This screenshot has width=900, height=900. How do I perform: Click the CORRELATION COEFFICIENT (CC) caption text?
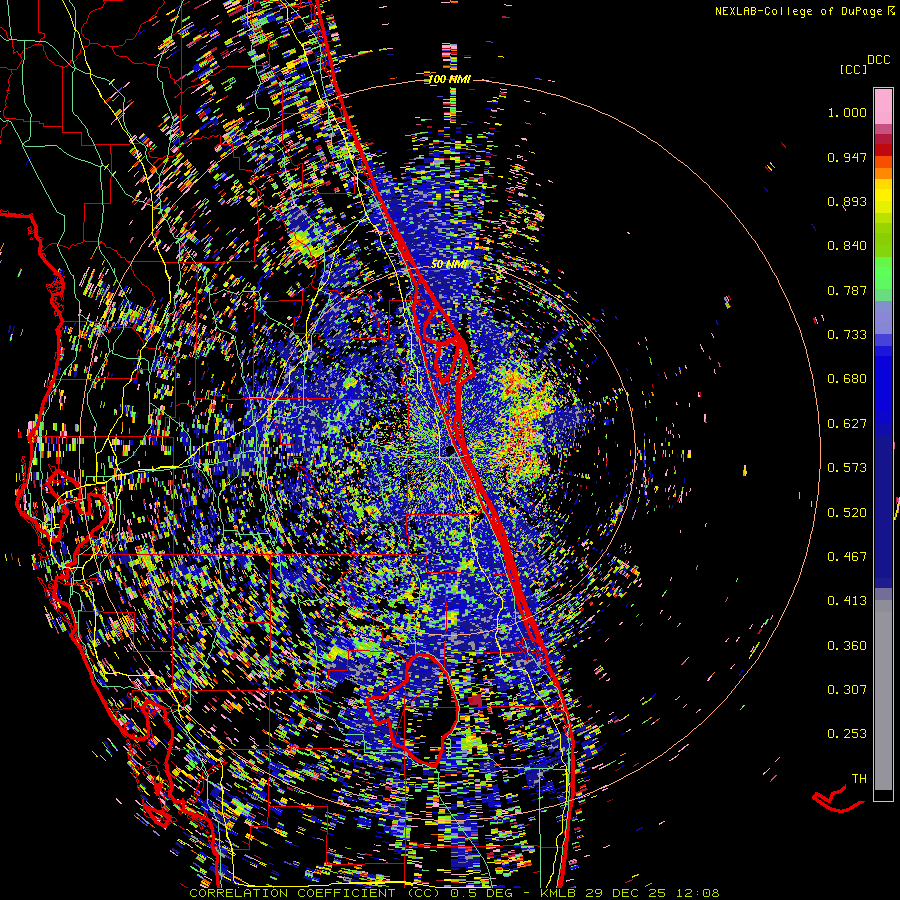click(x=315, y=893)
